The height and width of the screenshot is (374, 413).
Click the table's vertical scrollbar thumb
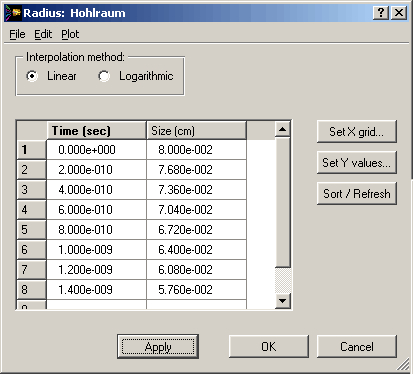(x=283, y=202)
